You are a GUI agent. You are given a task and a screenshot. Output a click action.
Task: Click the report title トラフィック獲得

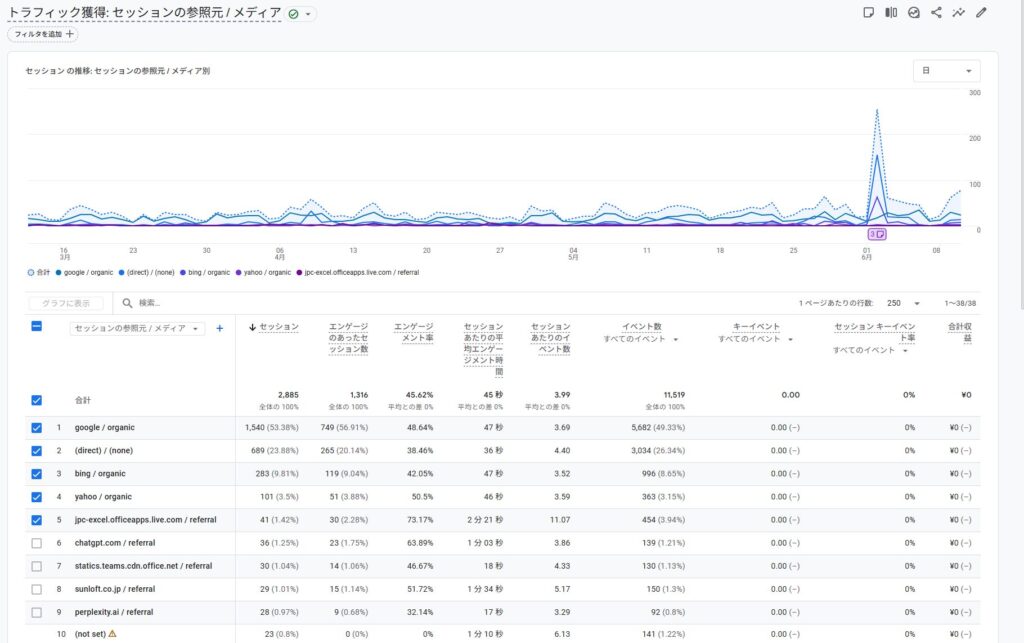[144, 13]
